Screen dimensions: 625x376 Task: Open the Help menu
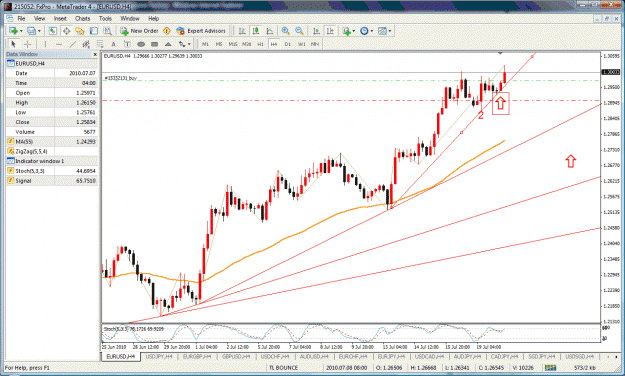pyautogui.click(x=153, y=18)
